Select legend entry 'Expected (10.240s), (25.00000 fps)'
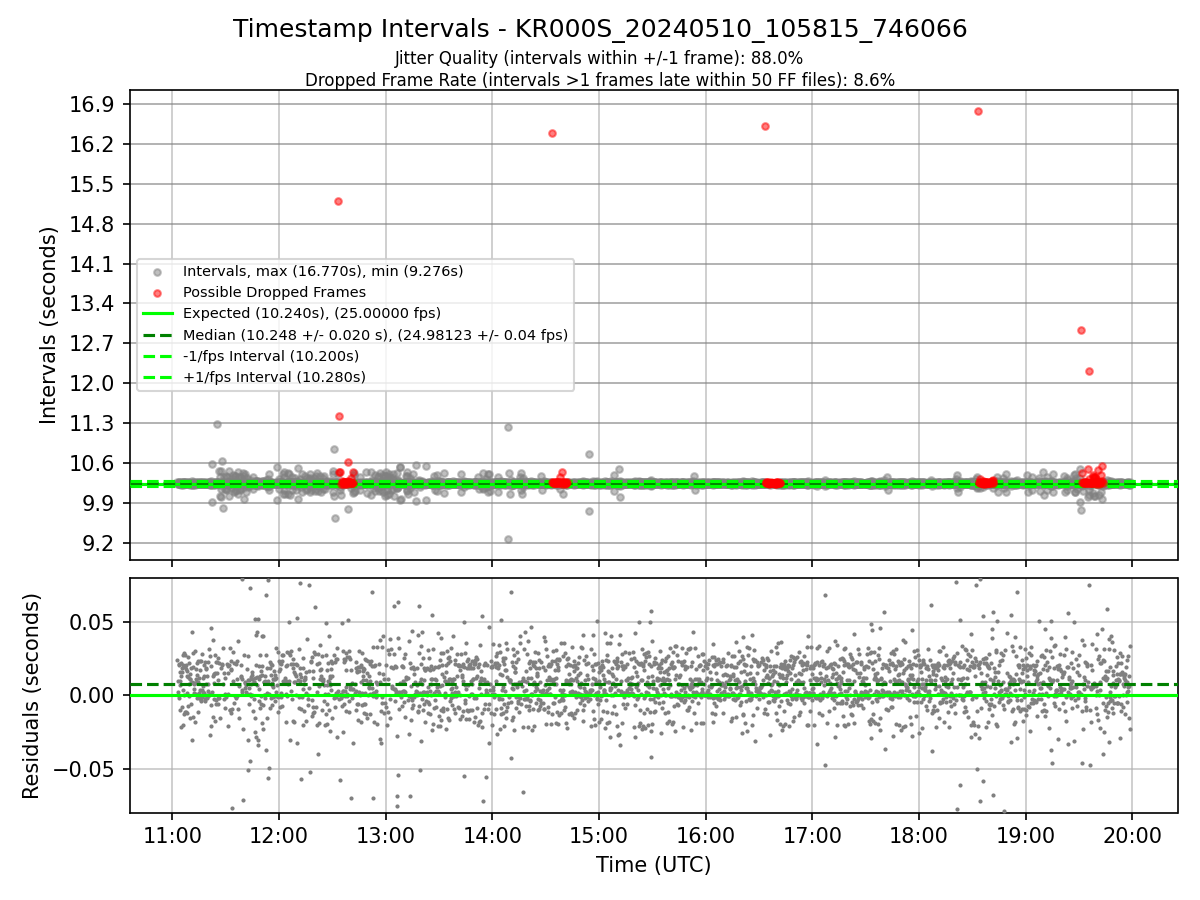This screenshot has width=1200, height=900. [x=311, y=313]
